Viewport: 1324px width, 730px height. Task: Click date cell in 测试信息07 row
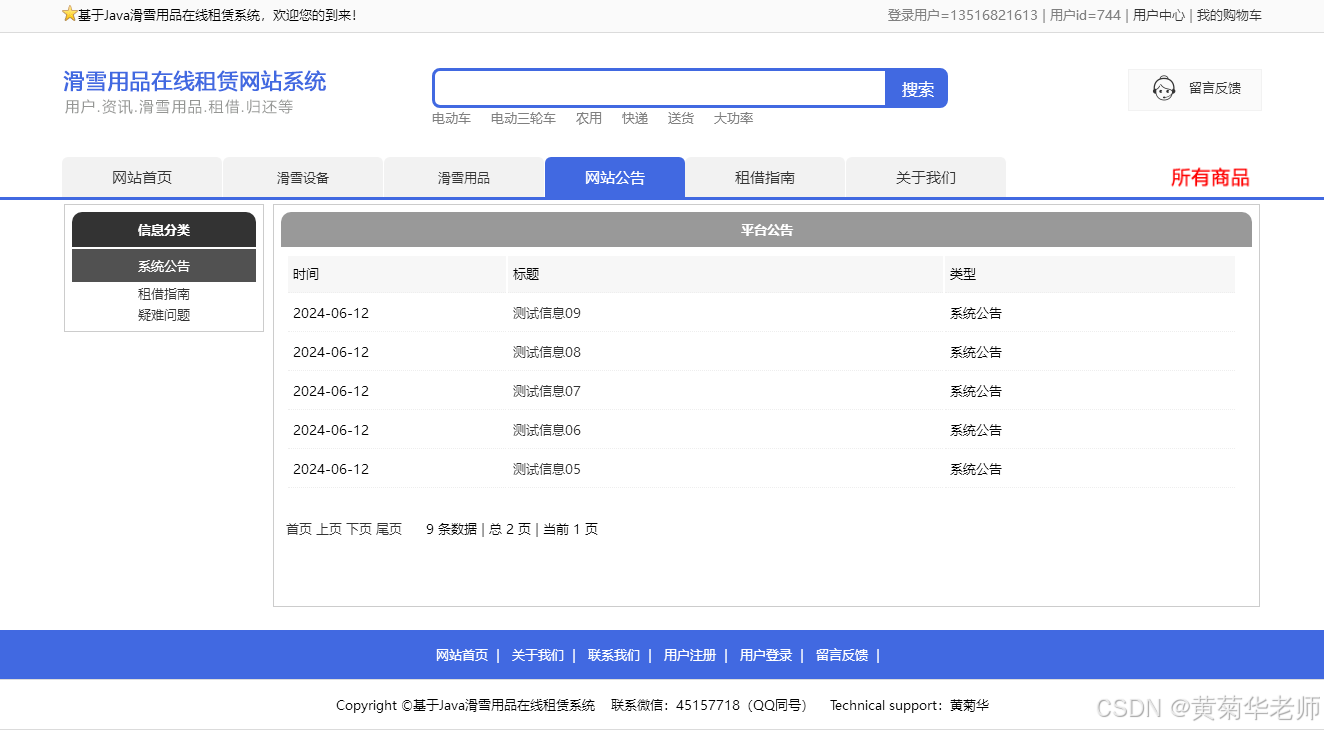pyautogui.click(x=331, y=391)
